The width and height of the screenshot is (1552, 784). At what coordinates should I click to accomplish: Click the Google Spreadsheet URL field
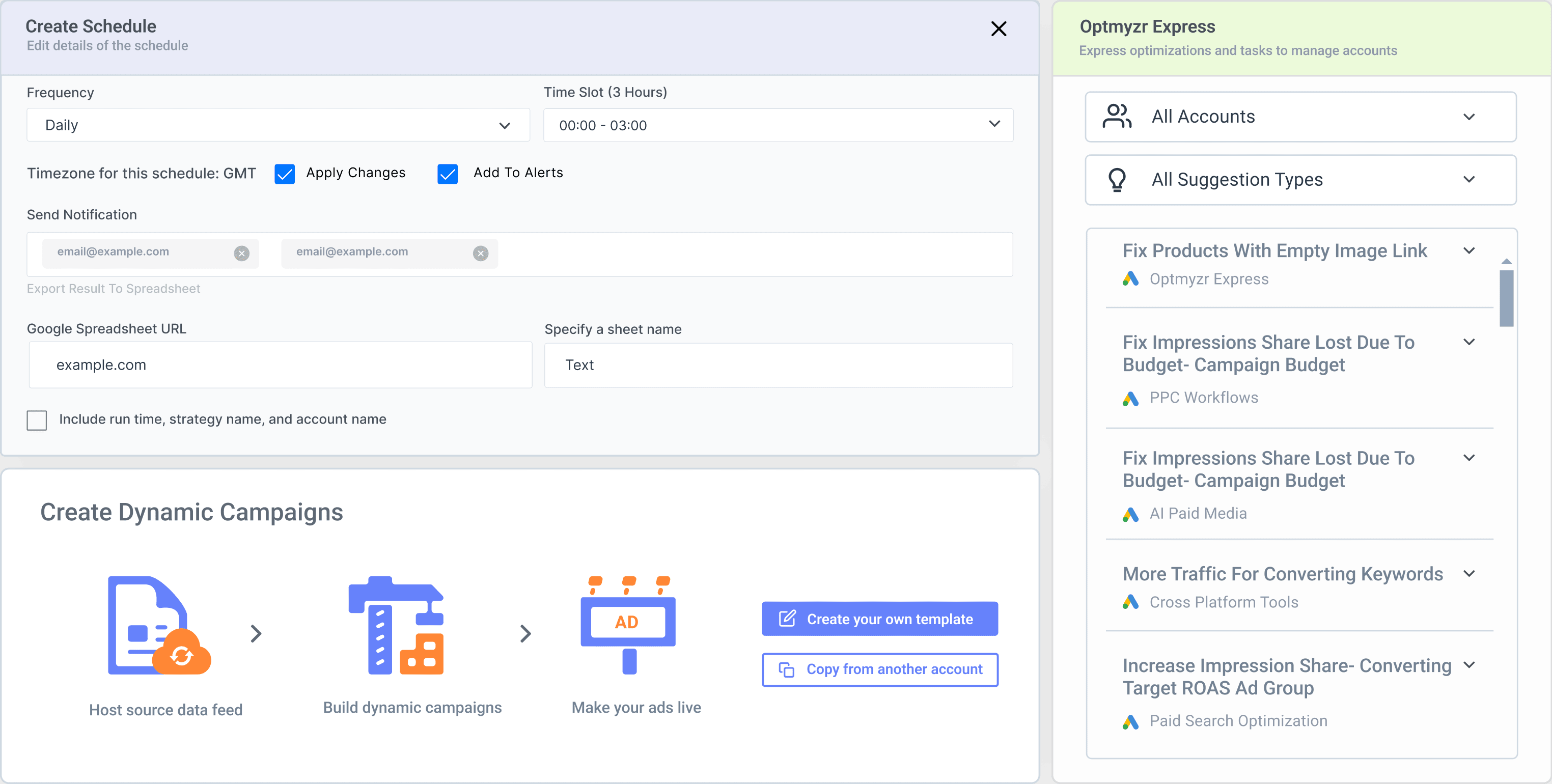(280, 365)
